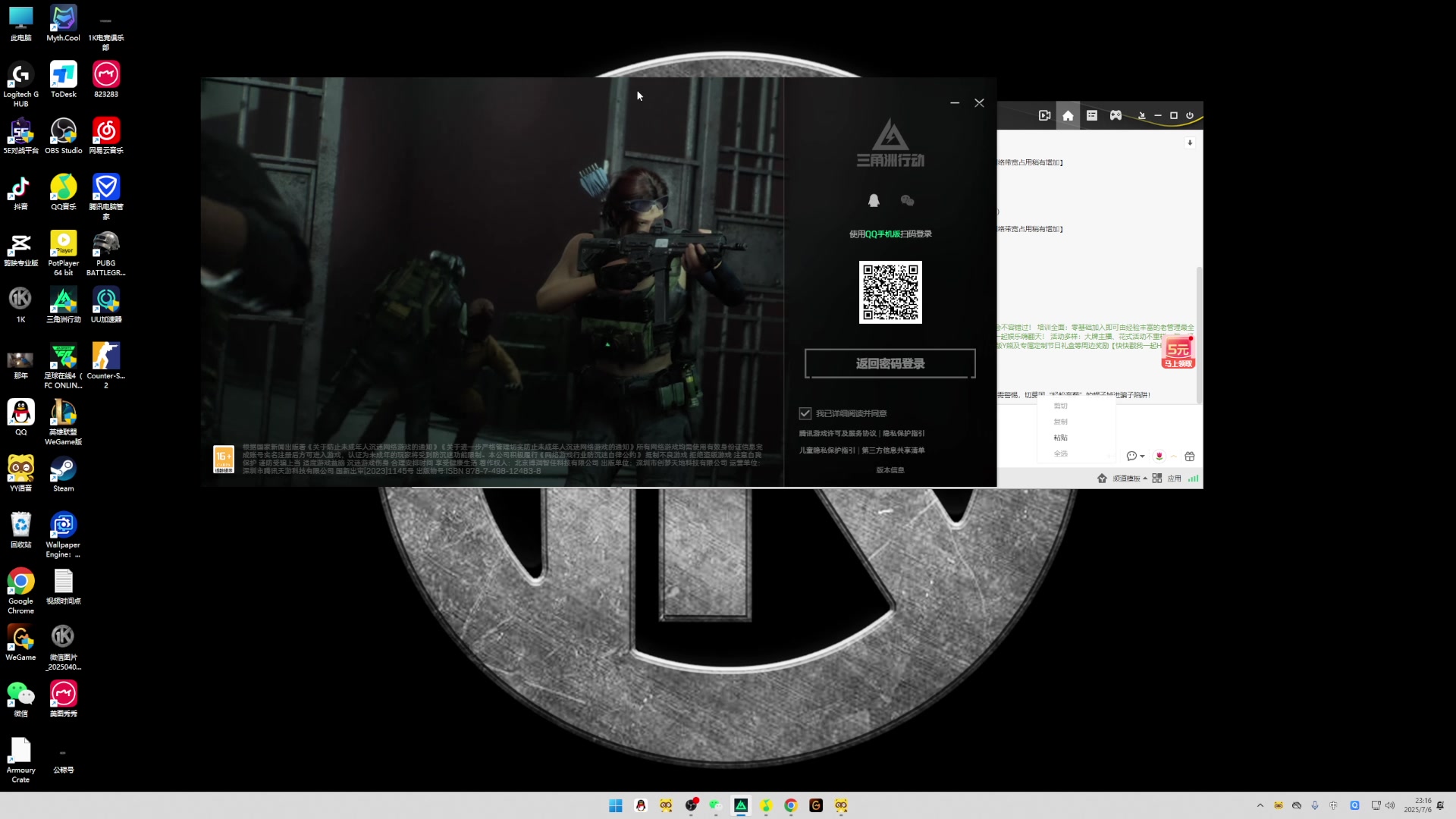
Task: Select WeGame desktop icon
Action: [x=20, y=642]
